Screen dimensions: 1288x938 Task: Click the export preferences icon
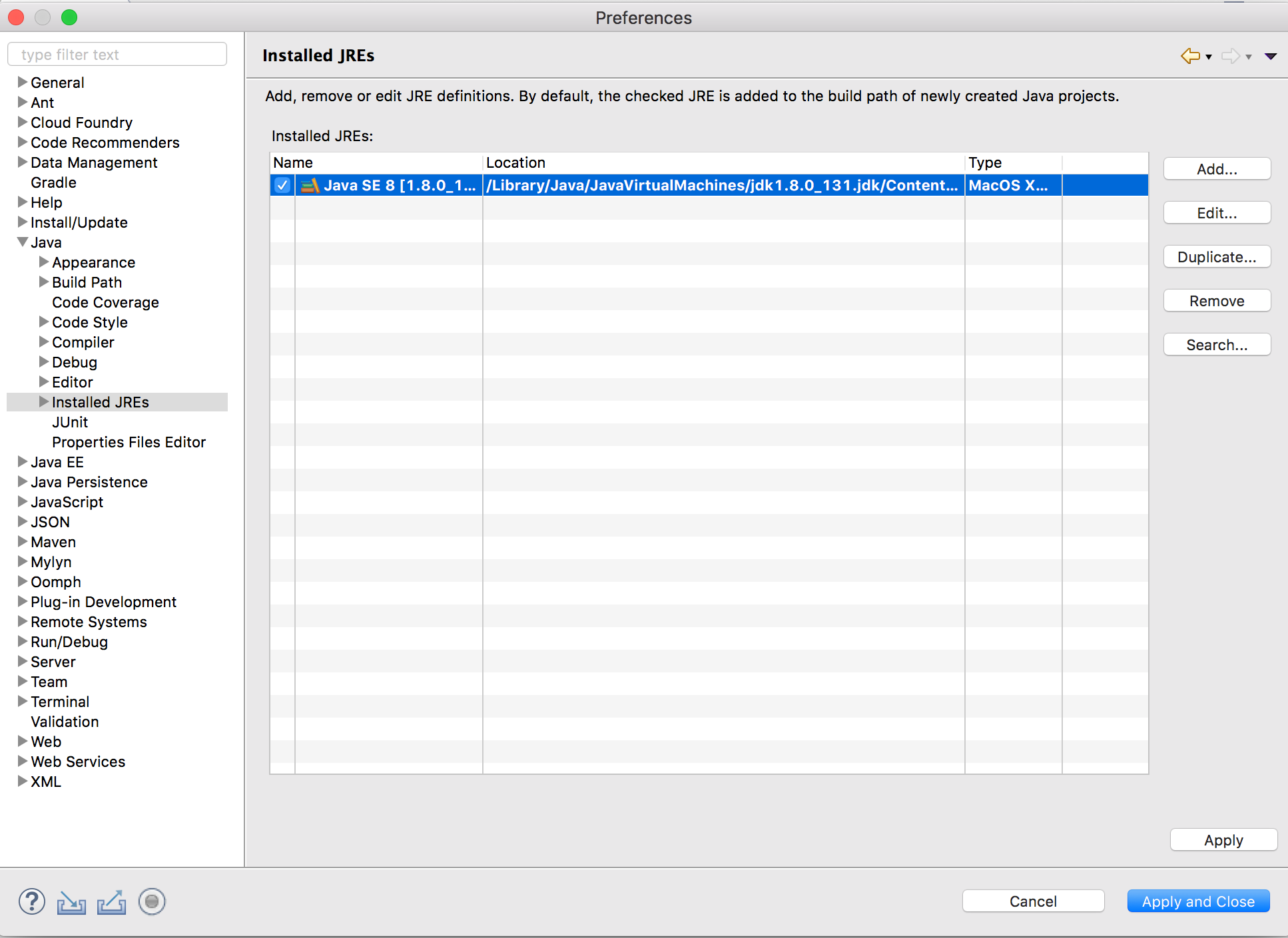(x=111, y=902)
